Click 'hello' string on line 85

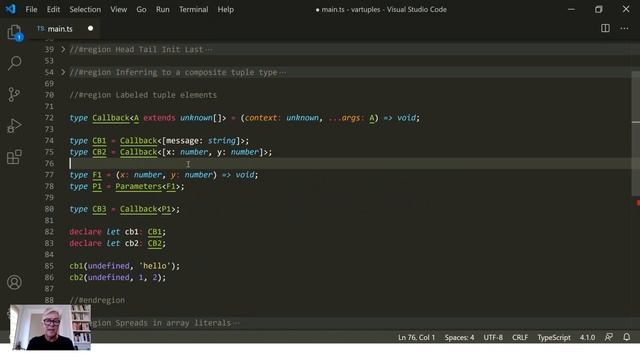[155, 266]
